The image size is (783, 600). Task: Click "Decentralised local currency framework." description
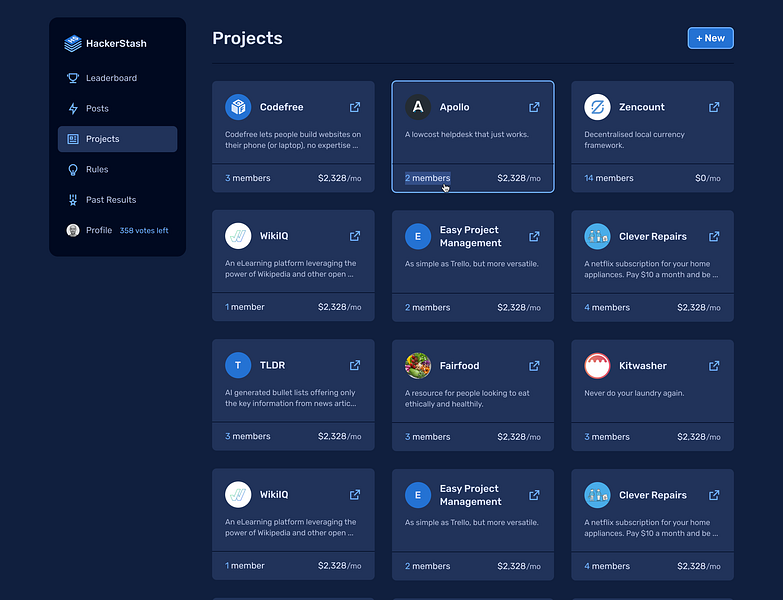pyautogui.click(x=634, y=140)
